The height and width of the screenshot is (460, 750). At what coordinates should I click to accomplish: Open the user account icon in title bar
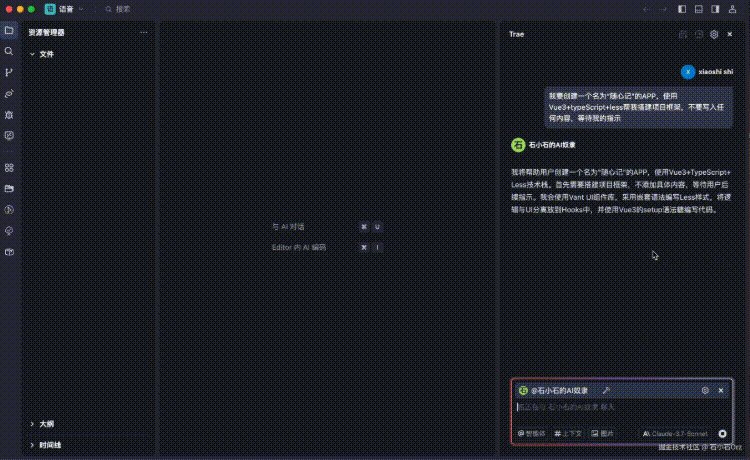coord(732,9)
